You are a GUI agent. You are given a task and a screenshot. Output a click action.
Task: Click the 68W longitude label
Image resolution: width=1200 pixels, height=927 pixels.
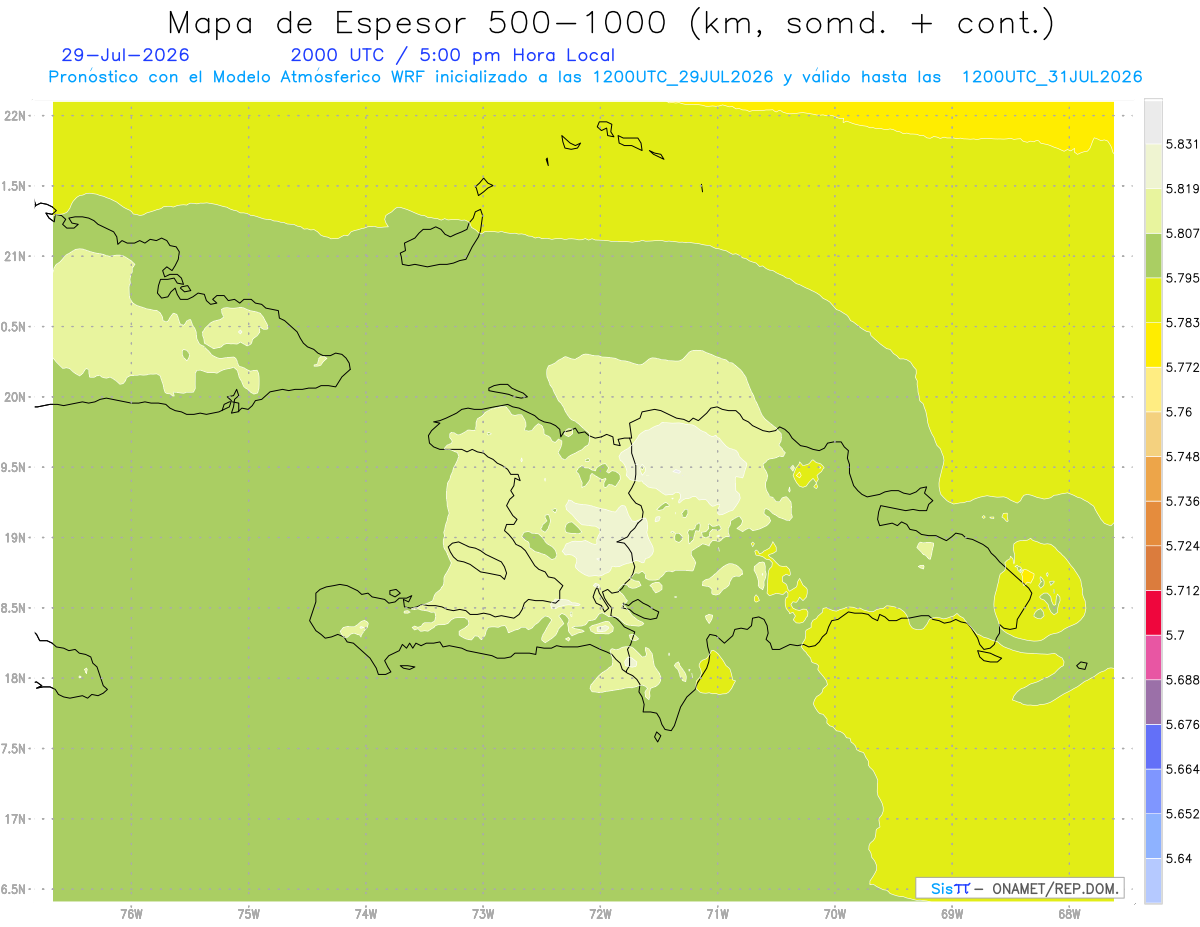pyautogui.click(x=1069, y=913)
